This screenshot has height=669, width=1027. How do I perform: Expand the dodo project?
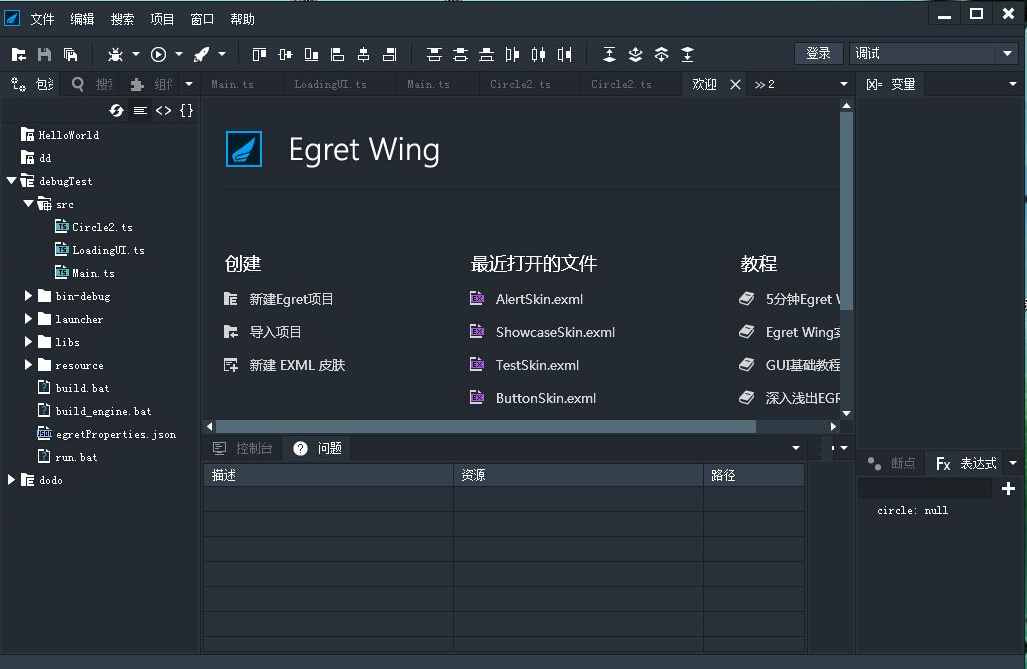coord(11,480)
